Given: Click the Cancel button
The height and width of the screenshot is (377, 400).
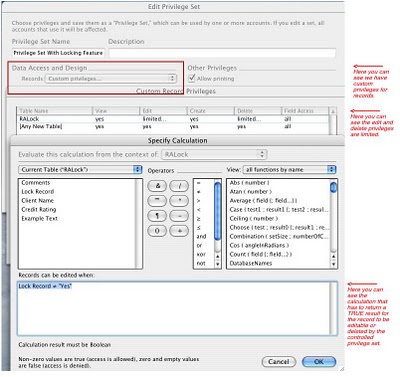Looking at the screenshot, I should (x=279, y=362).
